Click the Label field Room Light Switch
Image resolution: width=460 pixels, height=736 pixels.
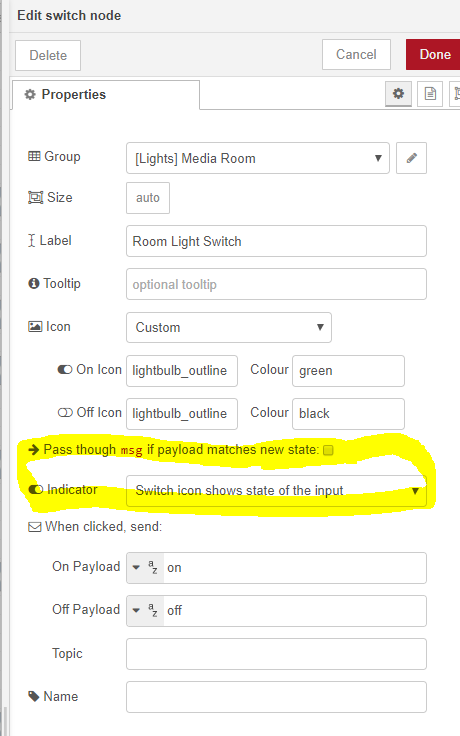tap(276, 241)
